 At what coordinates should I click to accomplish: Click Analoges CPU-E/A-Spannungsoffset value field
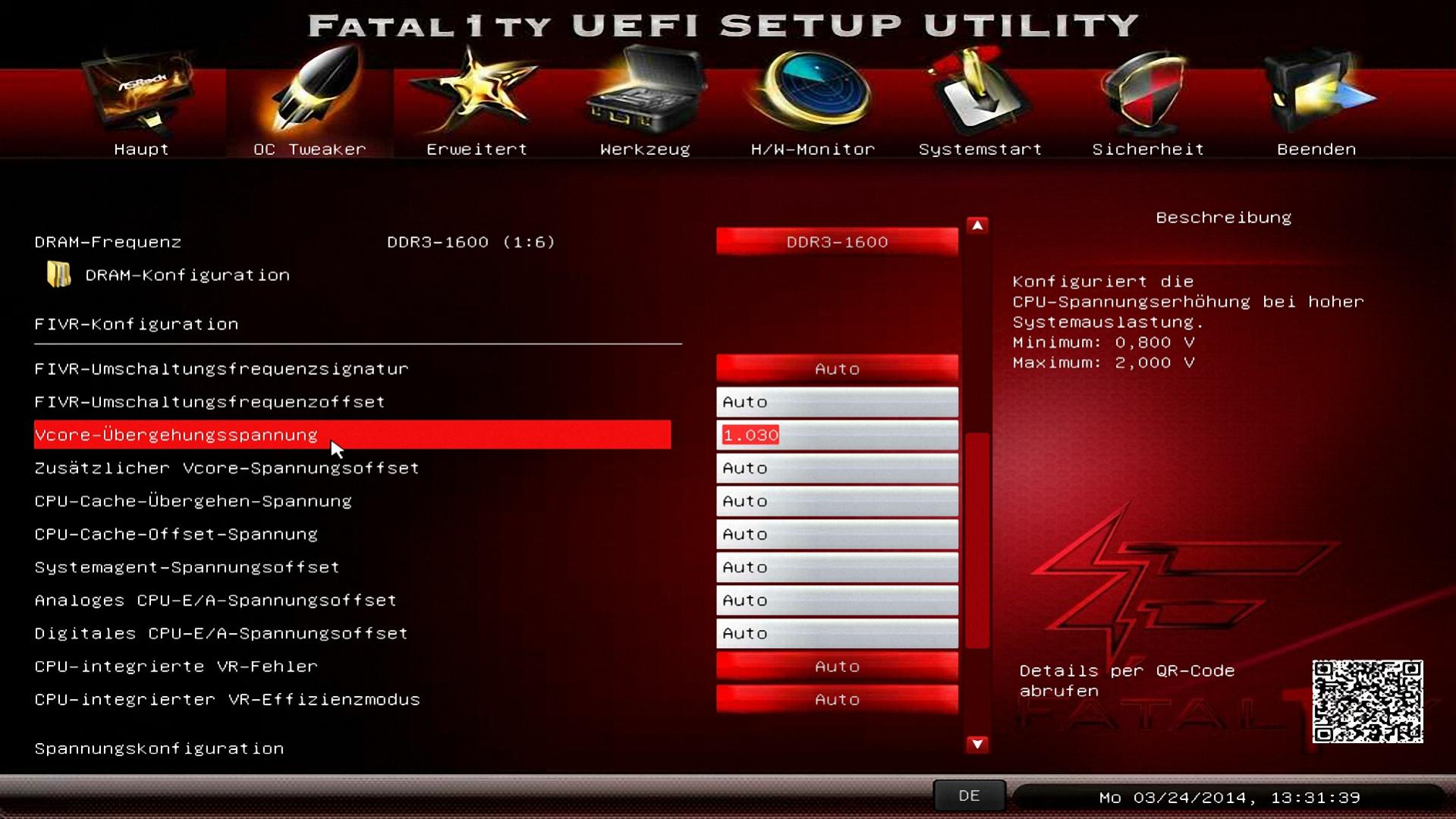click(837, 600)
